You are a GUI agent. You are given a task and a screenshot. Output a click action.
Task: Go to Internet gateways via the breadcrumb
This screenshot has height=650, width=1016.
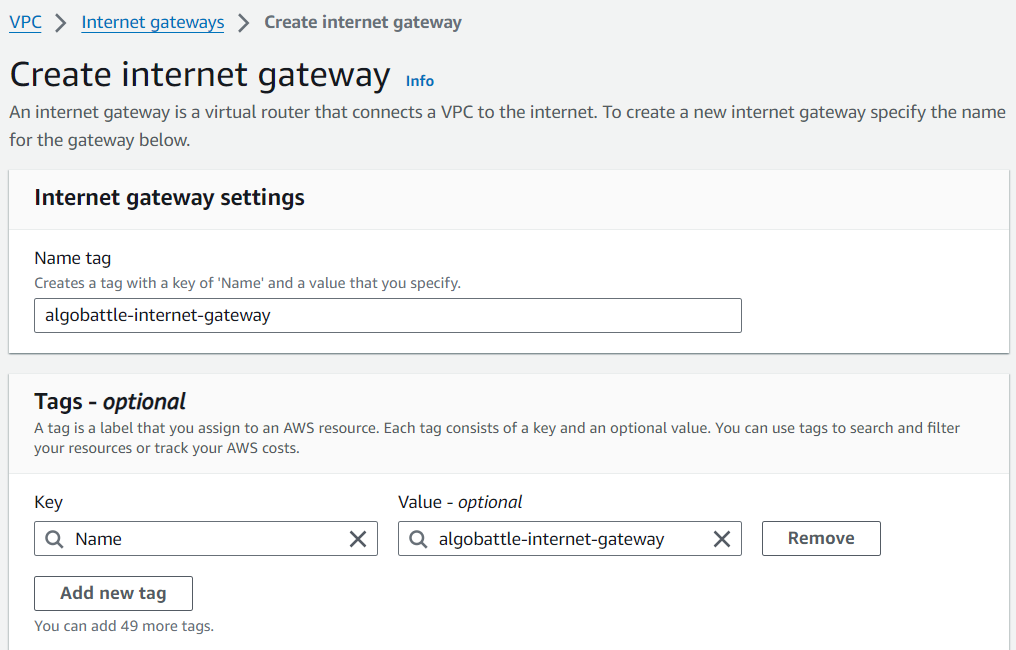(x=152, y=21)
